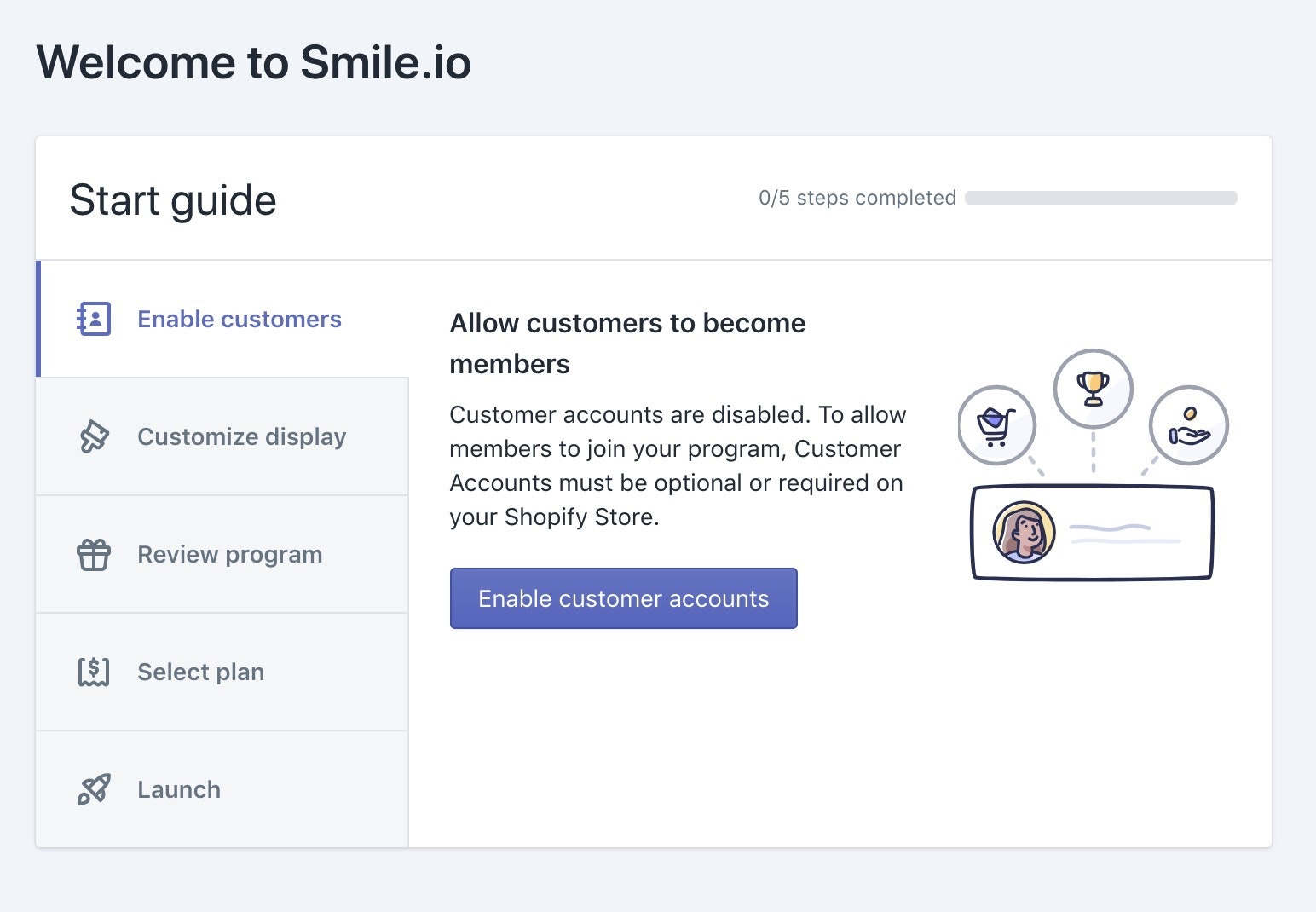This screenshot has width=1316, height=912.
Task: Click the member avatar in the illustration card
Action: point(1024,533)
